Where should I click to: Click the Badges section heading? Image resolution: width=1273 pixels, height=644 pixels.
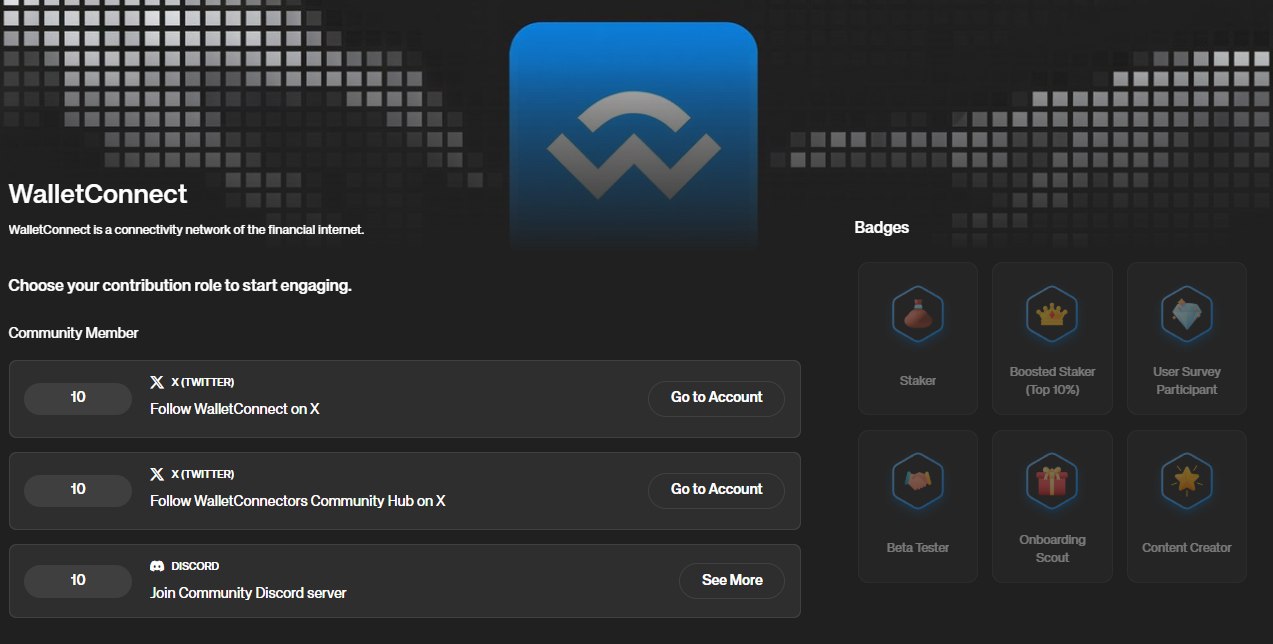pyautogui.click(x=881, y=227)
